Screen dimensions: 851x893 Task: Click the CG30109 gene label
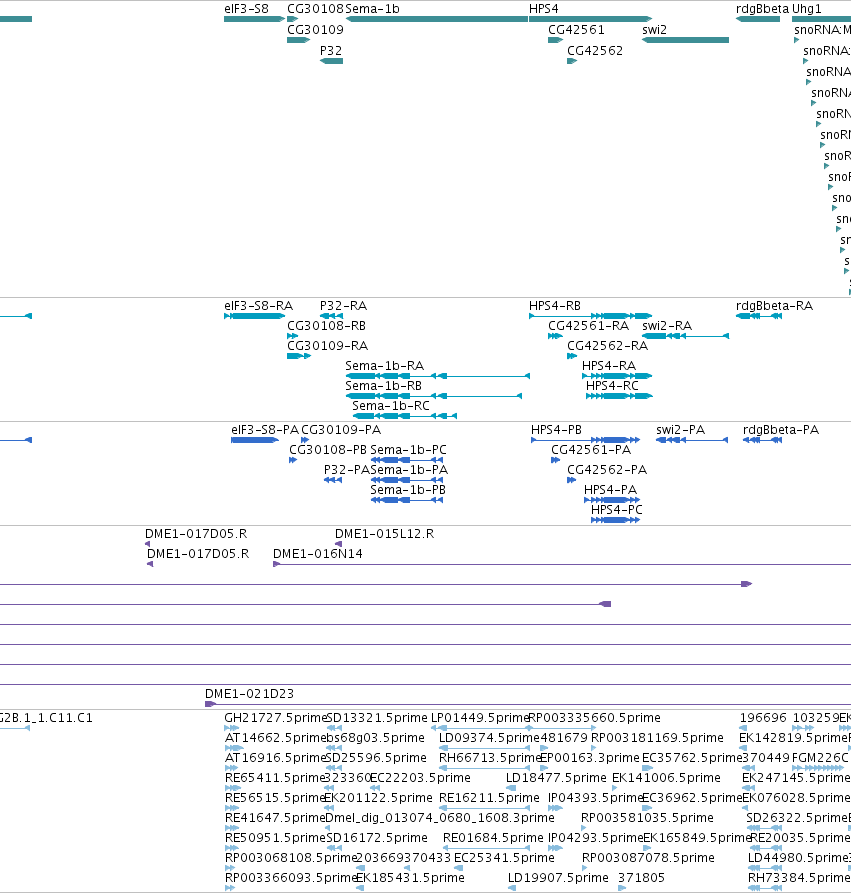click(x=316, y=30)
